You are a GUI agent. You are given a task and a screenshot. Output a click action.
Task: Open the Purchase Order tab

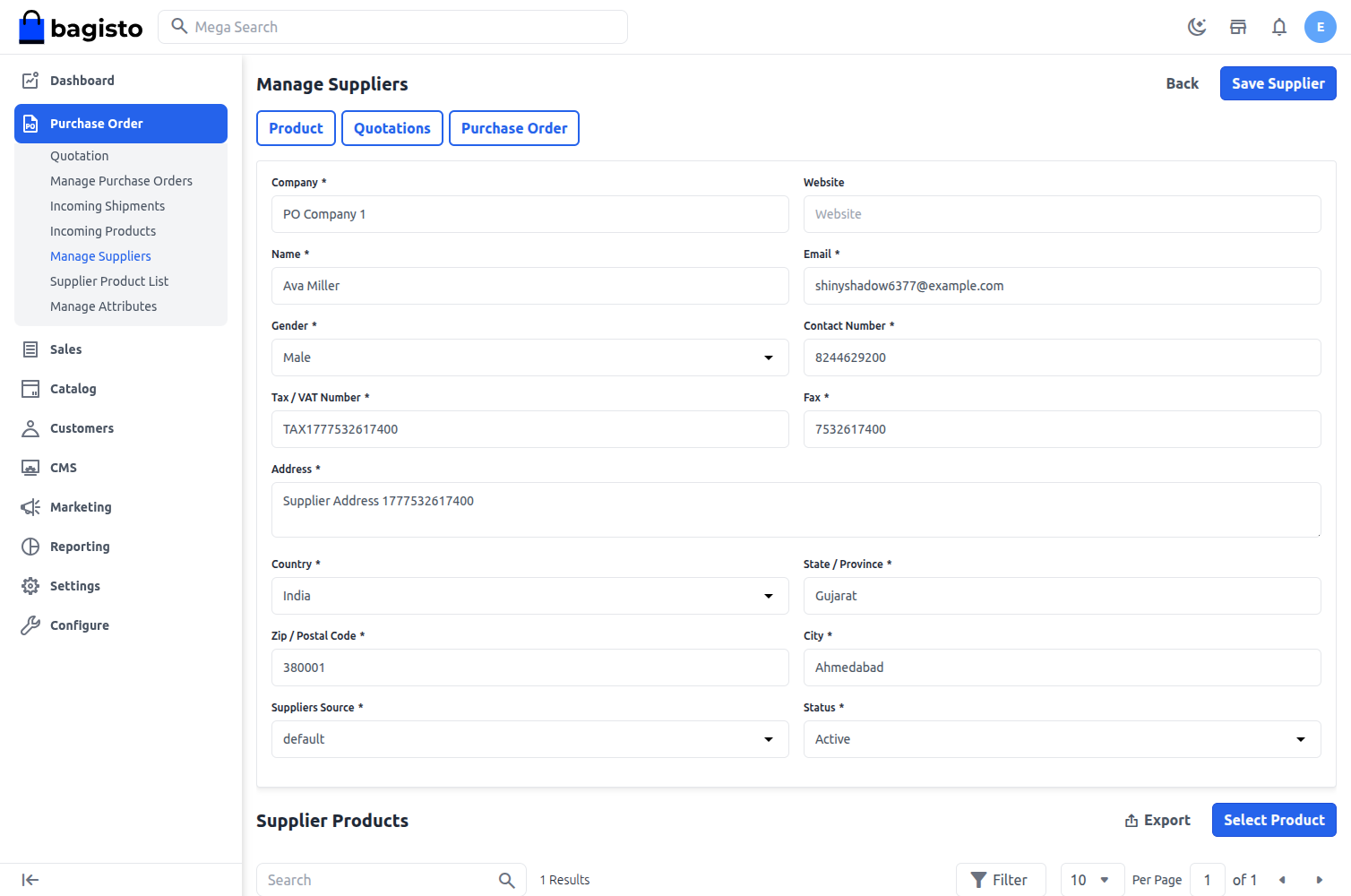(x=513, y=128)
